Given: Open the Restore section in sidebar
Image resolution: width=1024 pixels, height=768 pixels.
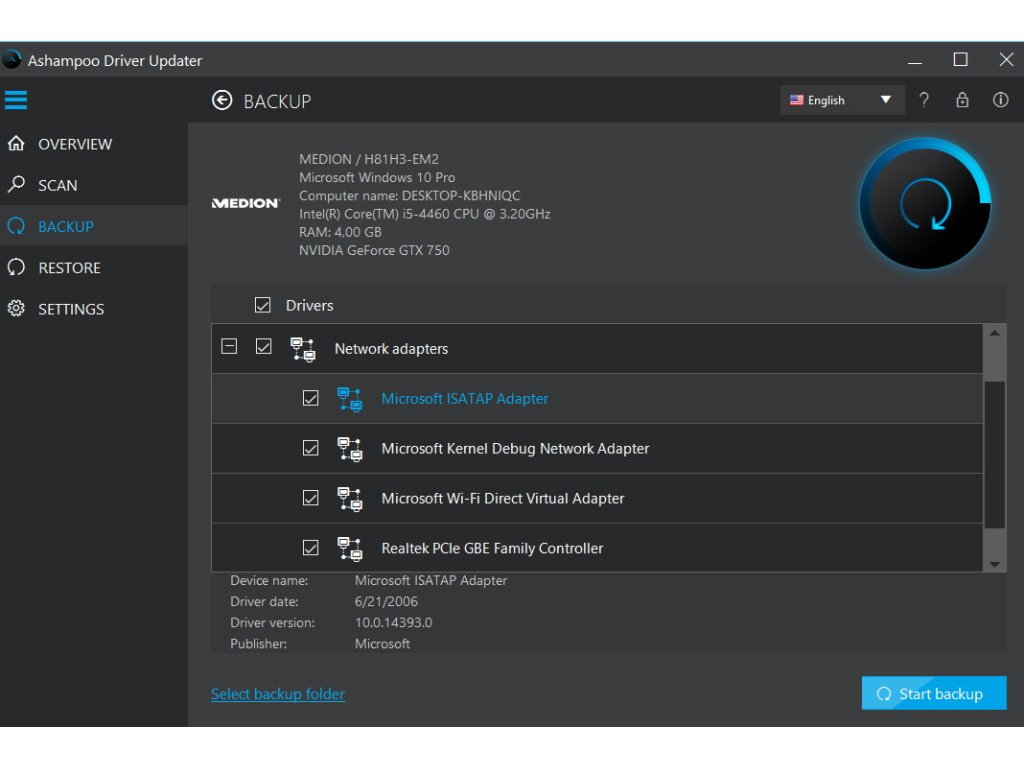Looking at the screenshot, I should click(x=69, y=268).
